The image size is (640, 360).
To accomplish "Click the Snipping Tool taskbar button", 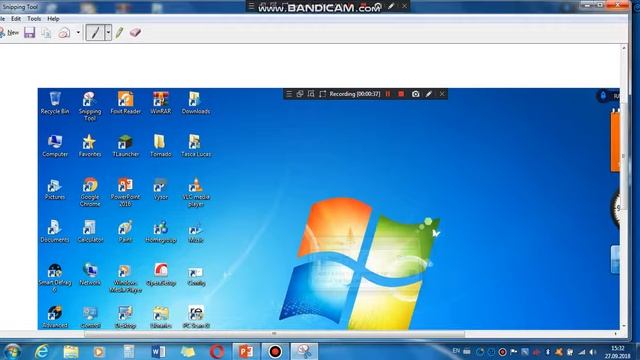I will click(x=304, y=351).
